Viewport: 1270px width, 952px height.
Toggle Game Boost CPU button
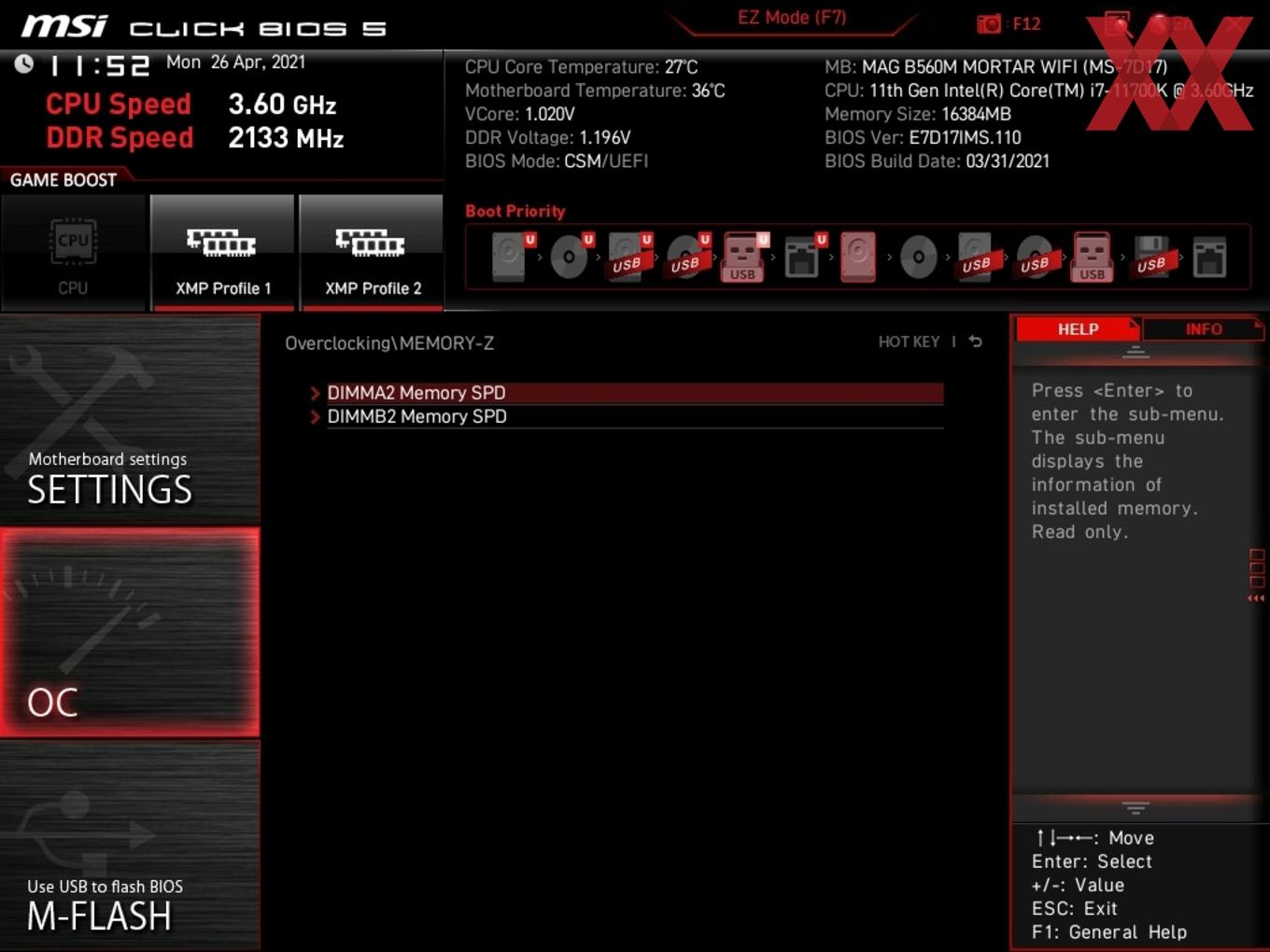[74, 252]
